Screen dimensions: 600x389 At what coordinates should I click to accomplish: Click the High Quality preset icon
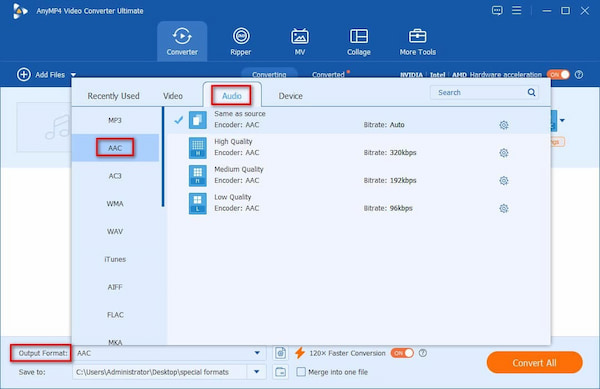pyautogui.click(x=197, y=148)
